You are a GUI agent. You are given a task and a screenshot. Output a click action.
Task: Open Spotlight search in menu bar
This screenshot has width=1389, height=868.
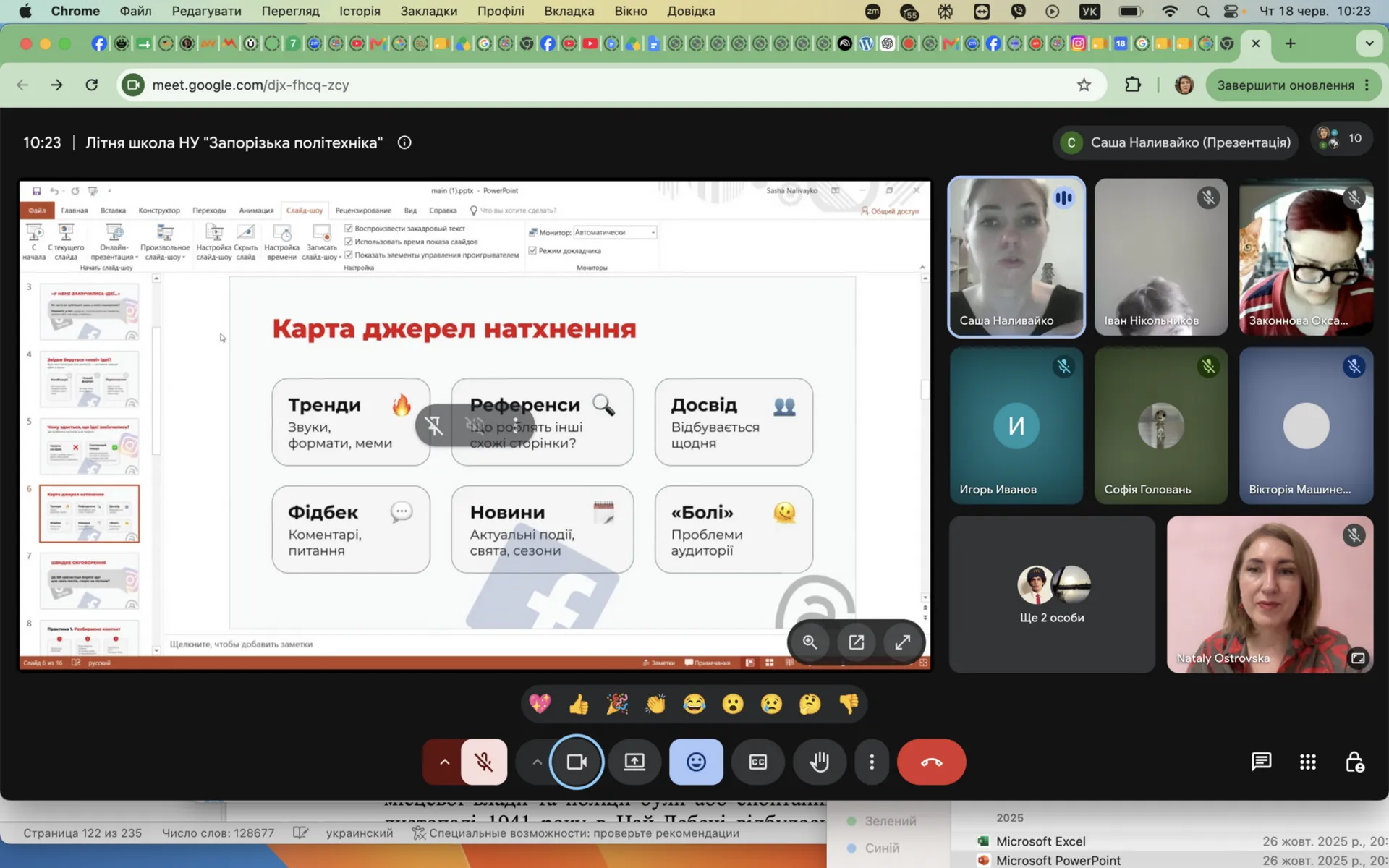(x=1203, y=11)
